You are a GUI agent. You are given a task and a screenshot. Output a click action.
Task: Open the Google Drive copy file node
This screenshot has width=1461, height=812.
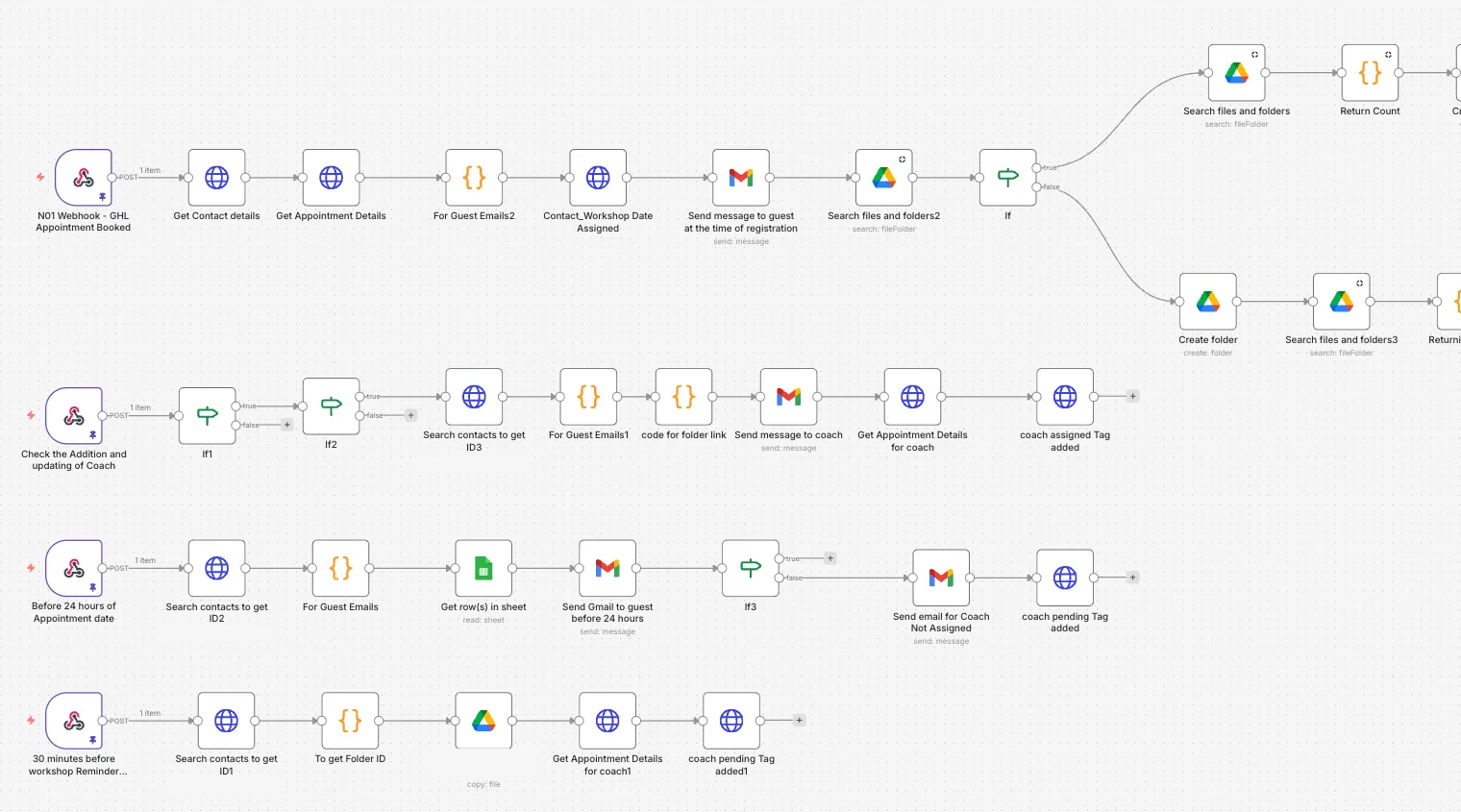(483, 721)
